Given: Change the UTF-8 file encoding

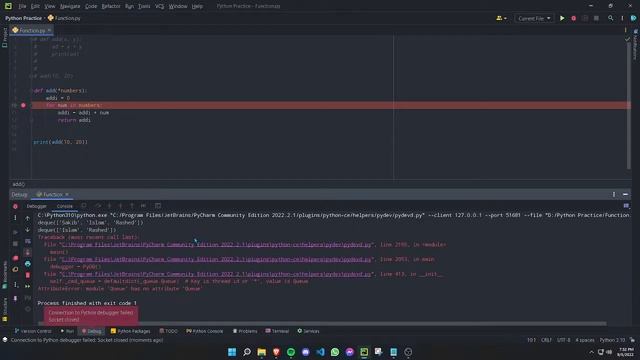Looking at the screenshot, I should point(563,340).
